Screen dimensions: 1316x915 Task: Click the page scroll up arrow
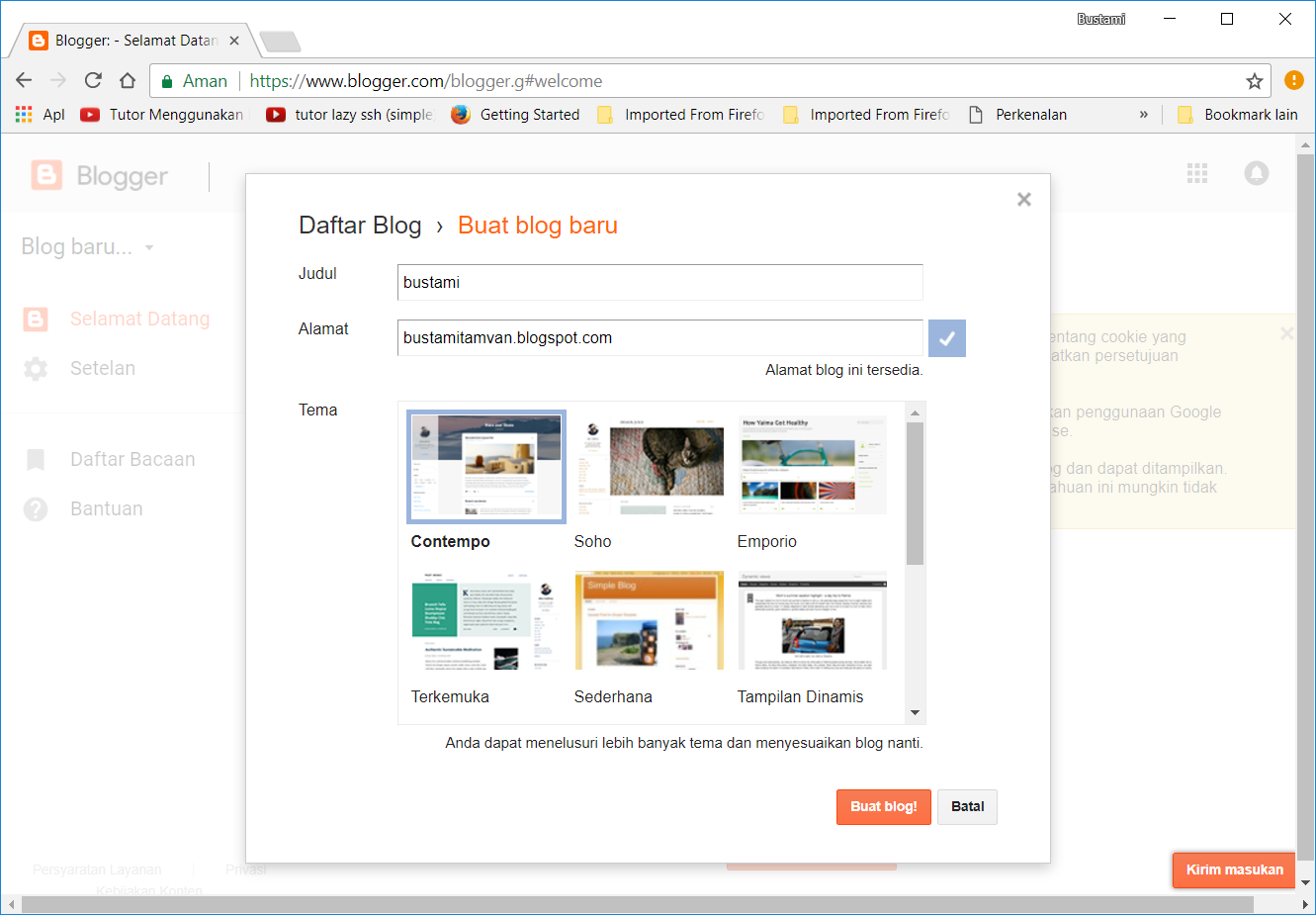(1305, 144)
